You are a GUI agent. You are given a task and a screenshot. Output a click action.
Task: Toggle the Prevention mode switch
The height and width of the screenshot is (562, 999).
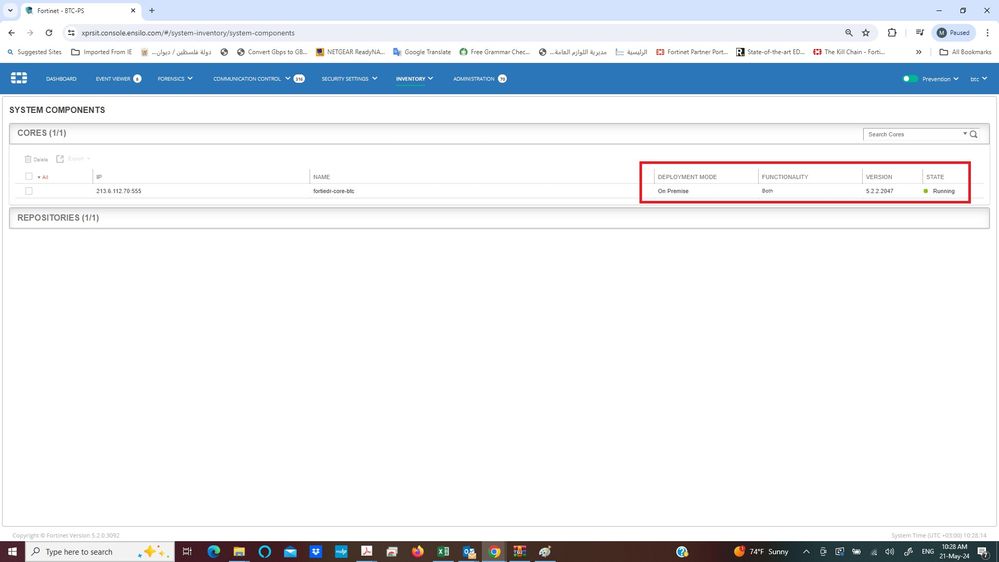point(910,78)
